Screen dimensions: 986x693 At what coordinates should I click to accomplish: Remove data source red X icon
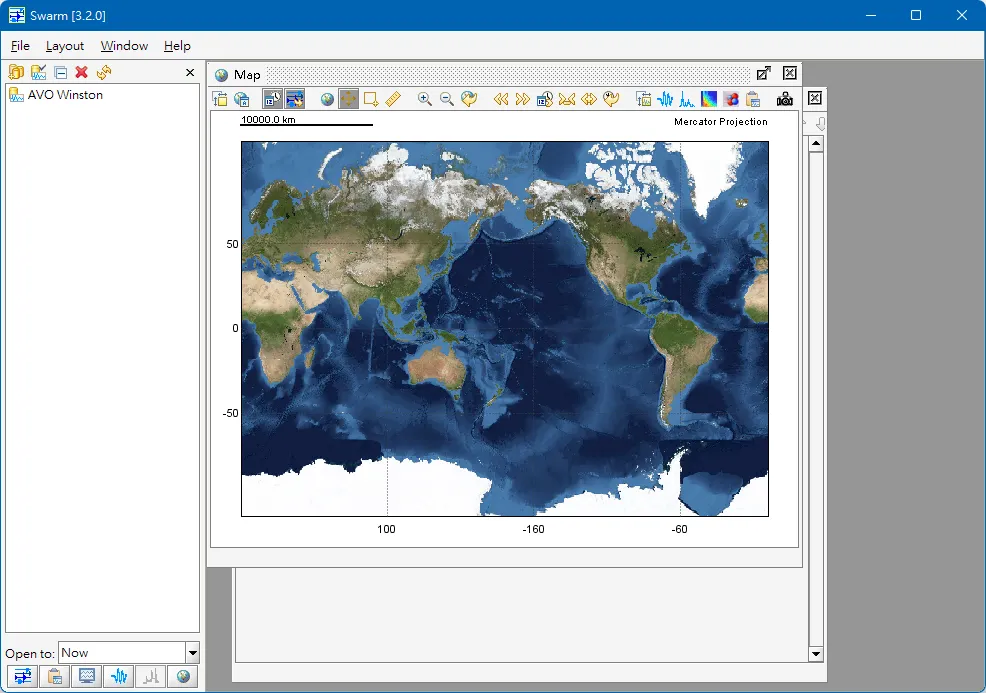[82, 72]
